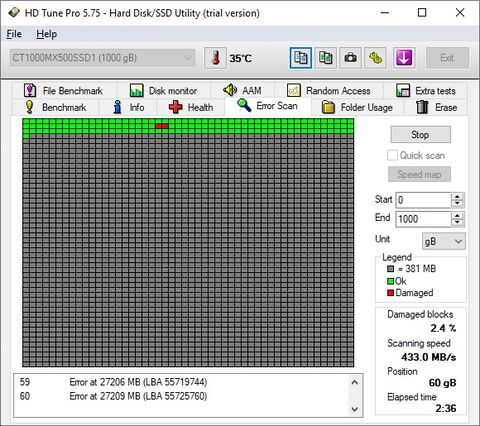Click the 60 gB position value

pos(442,383)
